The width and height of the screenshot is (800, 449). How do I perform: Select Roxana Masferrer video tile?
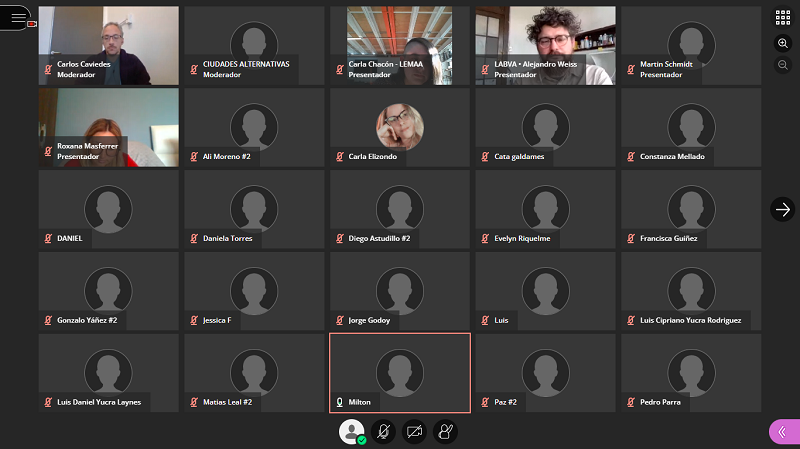109,128
